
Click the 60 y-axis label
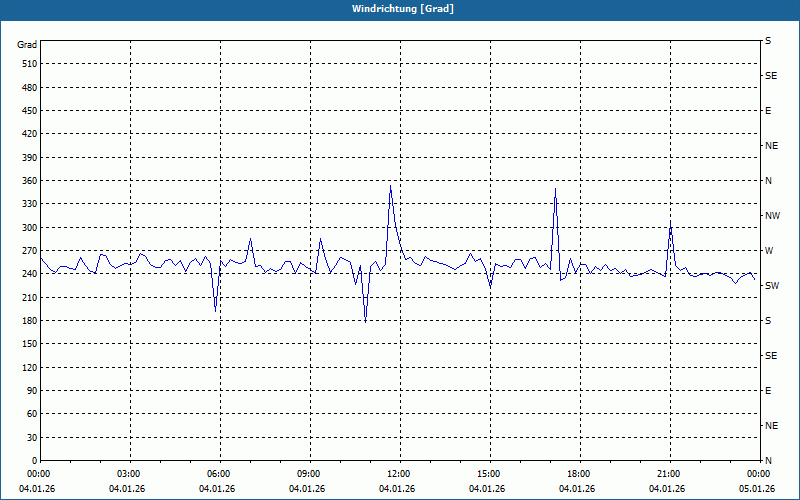pyautogui.click(x=32, y=414)
